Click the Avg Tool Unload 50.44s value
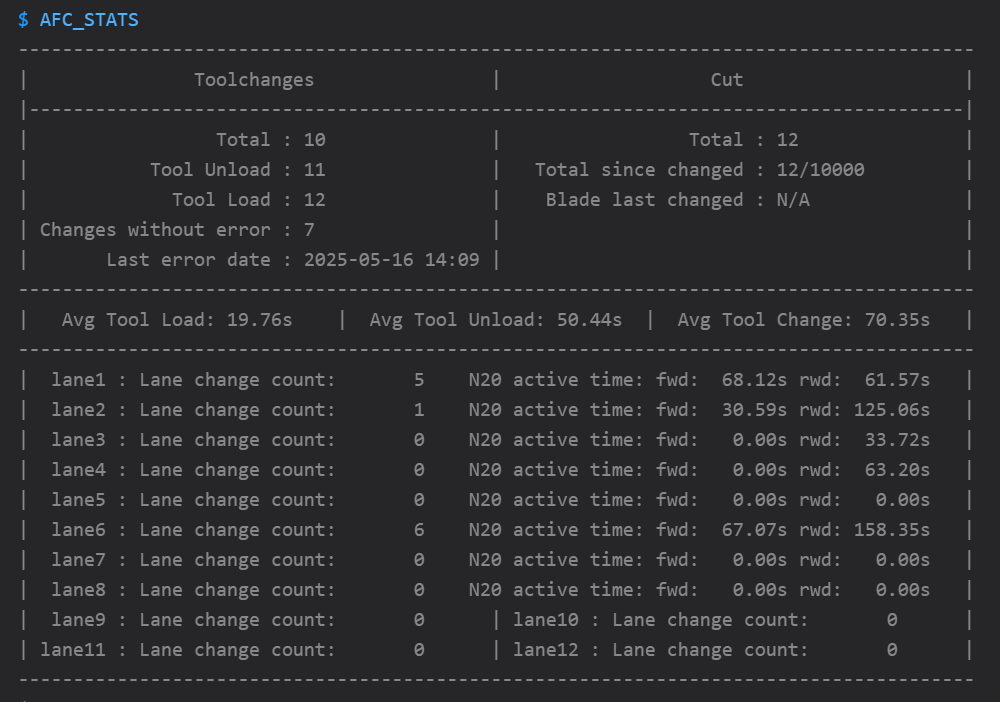 (589, 320)
